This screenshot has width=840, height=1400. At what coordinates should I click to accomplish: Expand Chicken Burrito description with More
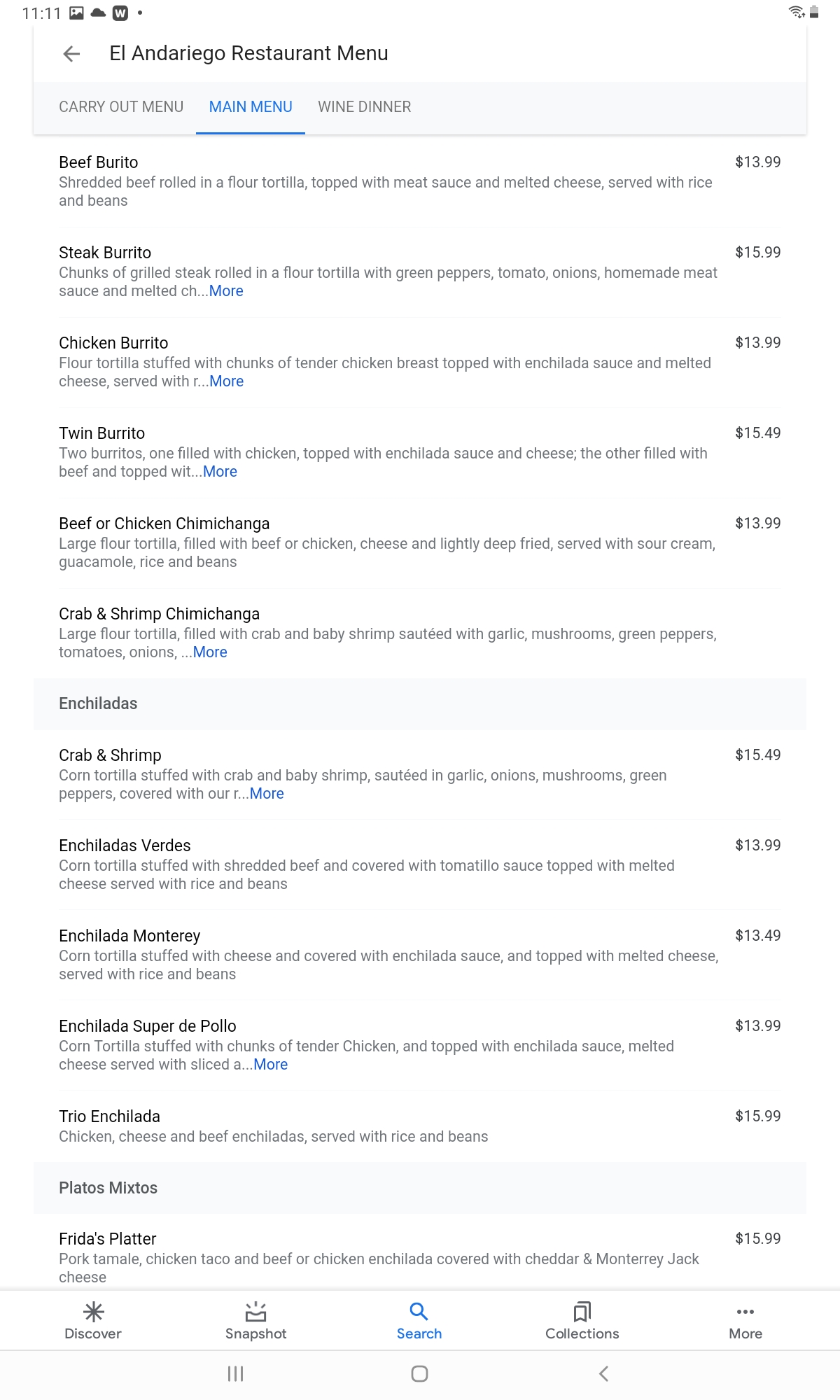(x=227, y=381)
